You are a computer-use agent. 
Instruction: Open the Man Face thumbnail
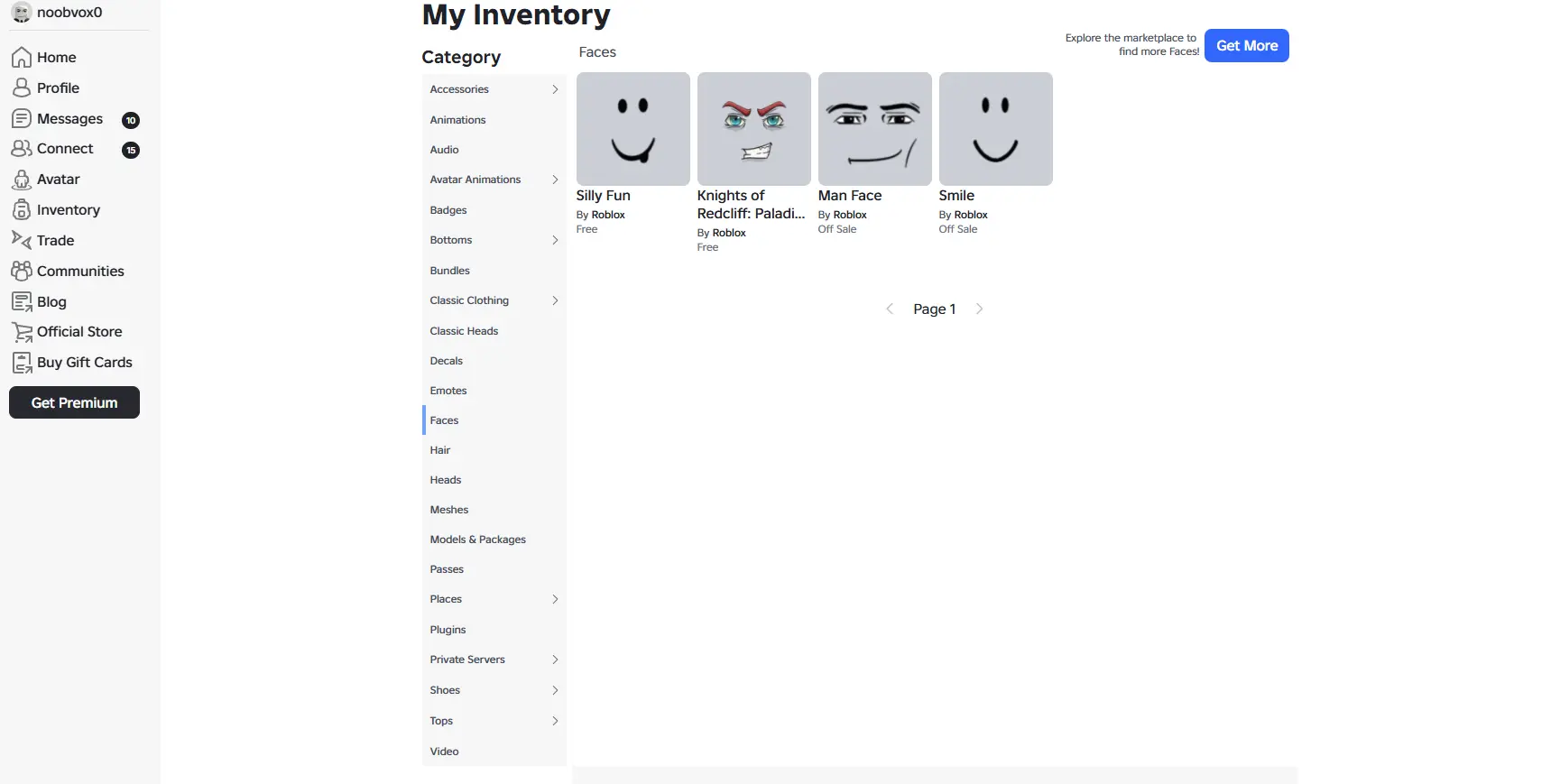pyautogui.click(x=874, y=129)
